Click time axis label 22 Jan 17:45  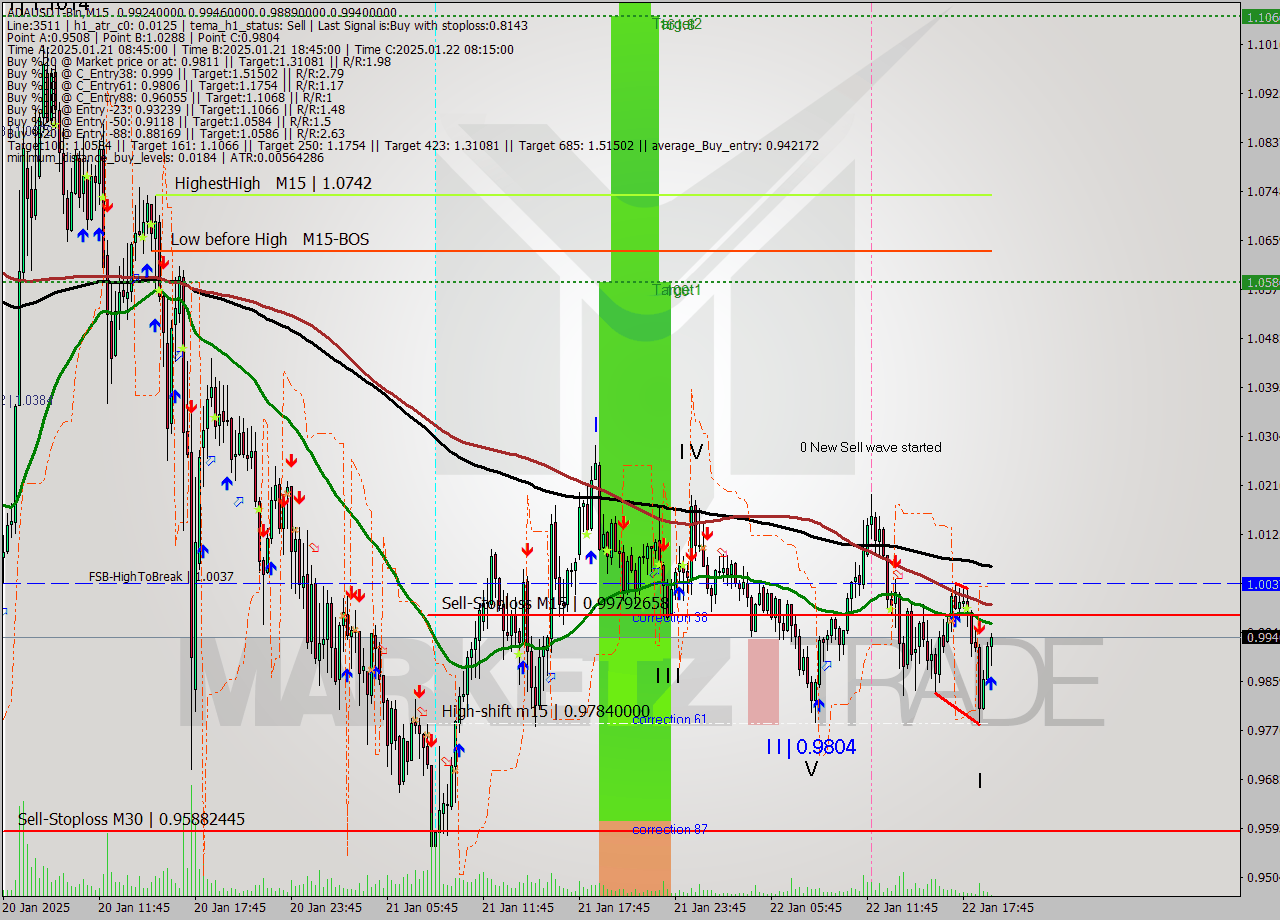(x=998, y=908)
